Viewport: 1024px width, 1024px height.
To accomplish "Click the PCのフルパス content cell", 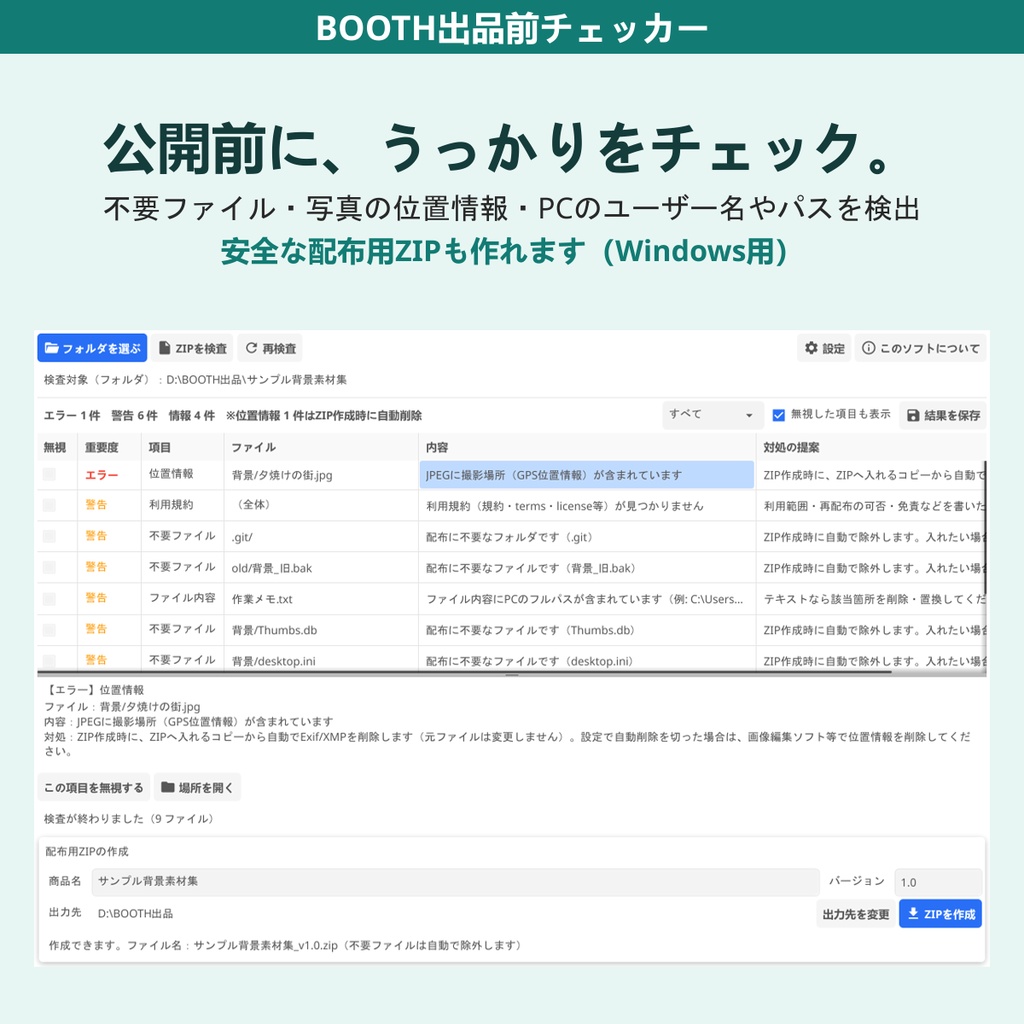I will (x=586, y=599).
